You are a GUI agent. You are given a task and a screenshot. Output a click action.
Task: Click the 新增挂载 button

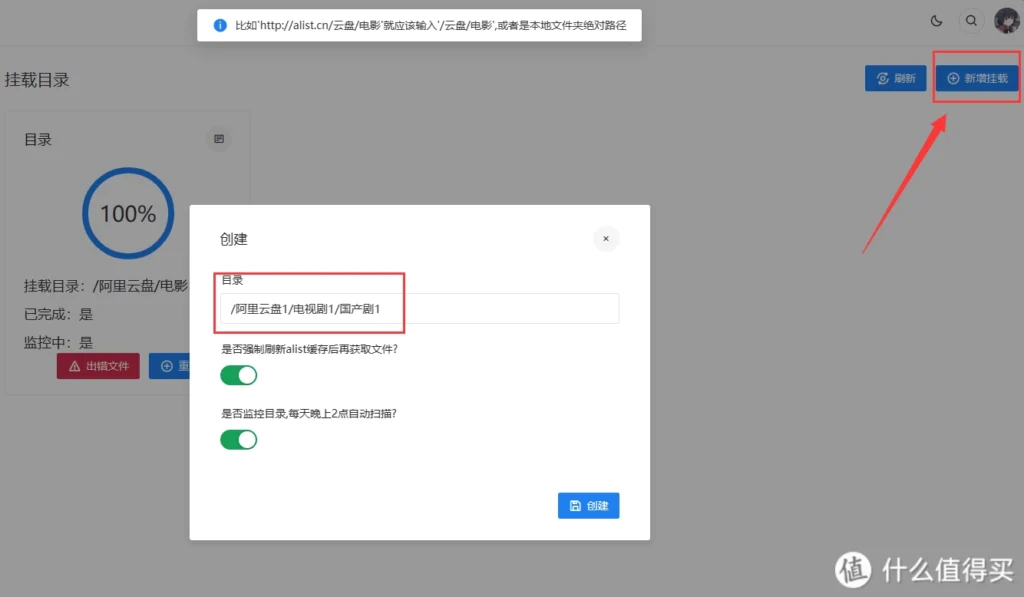977,78
